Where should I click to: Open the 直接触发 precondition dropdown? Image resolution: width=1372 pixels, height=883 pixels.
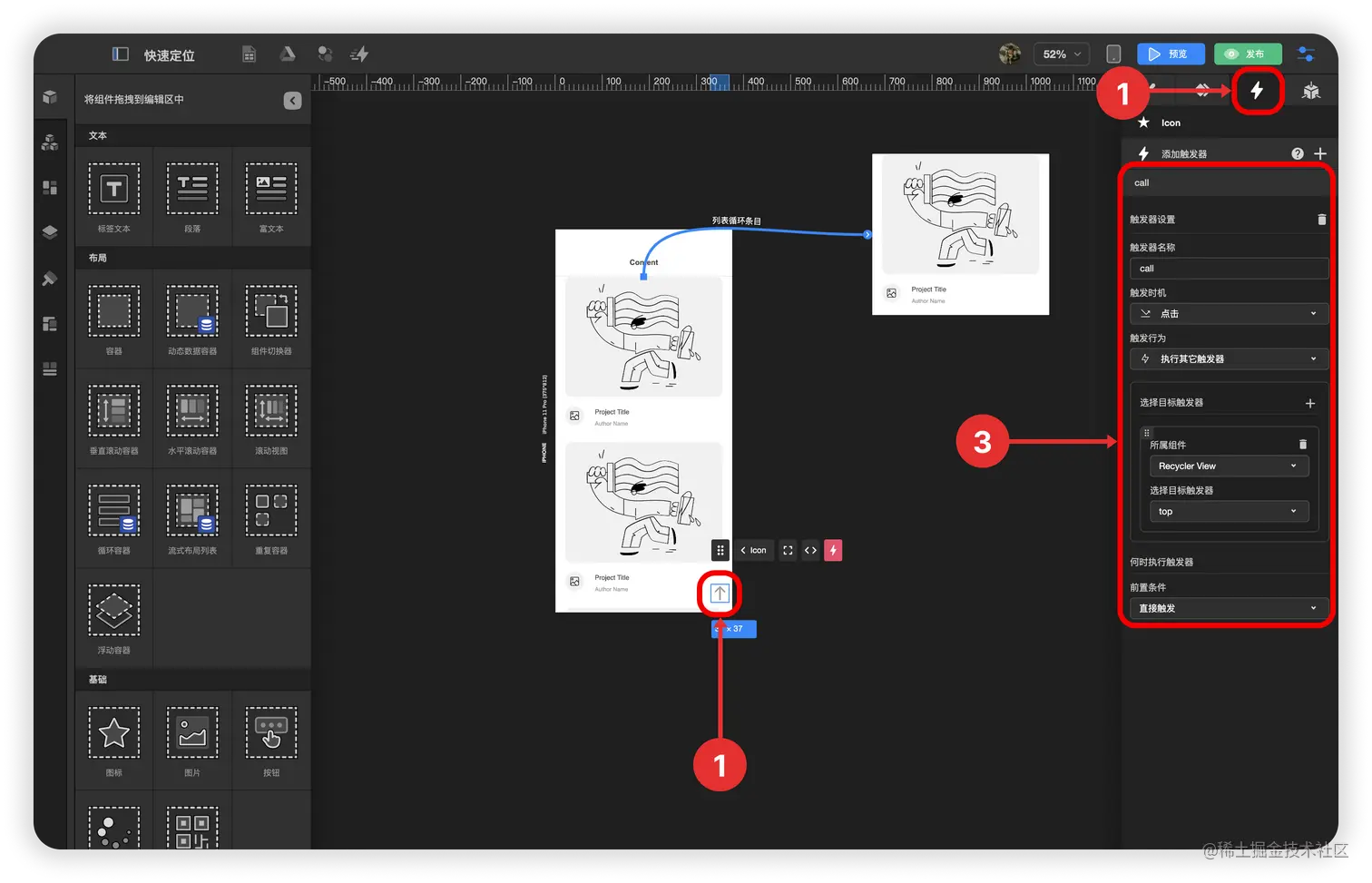click(x=1229, y=608)
